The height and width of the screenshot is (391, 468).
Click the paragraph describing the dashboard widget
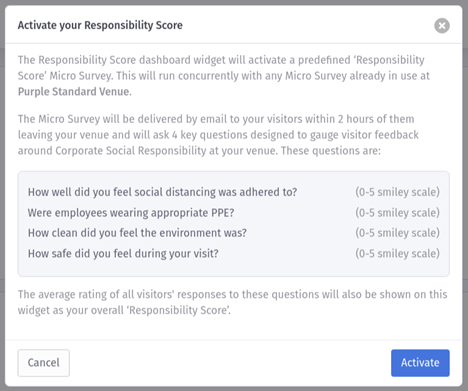(223, 76)
